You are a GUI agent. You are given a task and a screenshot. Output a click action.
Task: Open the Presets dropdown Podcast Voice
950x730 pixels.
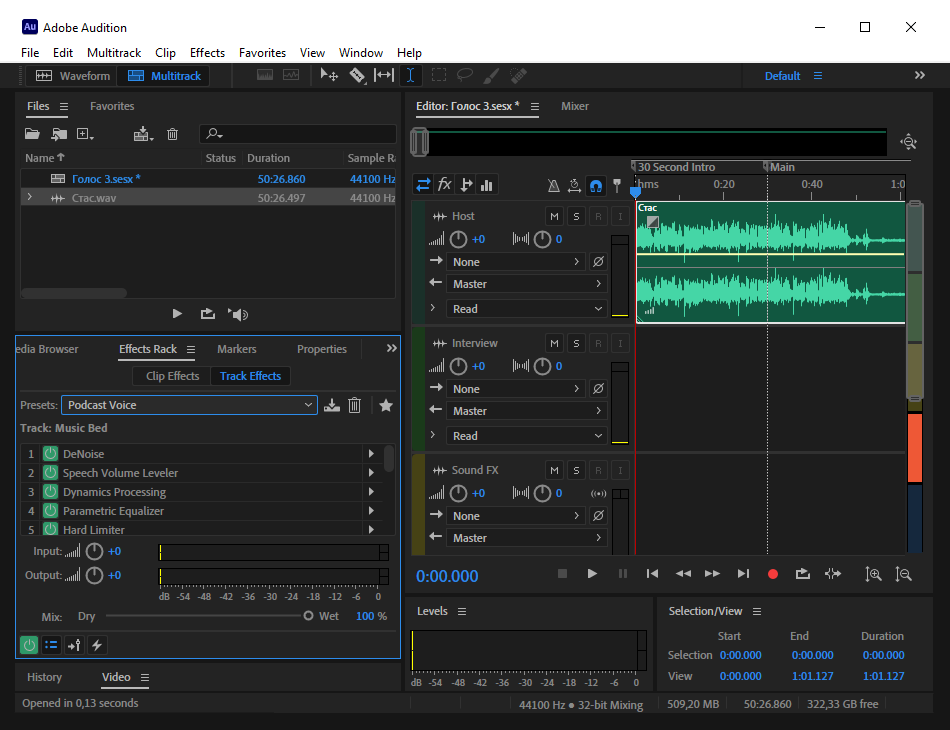click(x=189, y=405)
